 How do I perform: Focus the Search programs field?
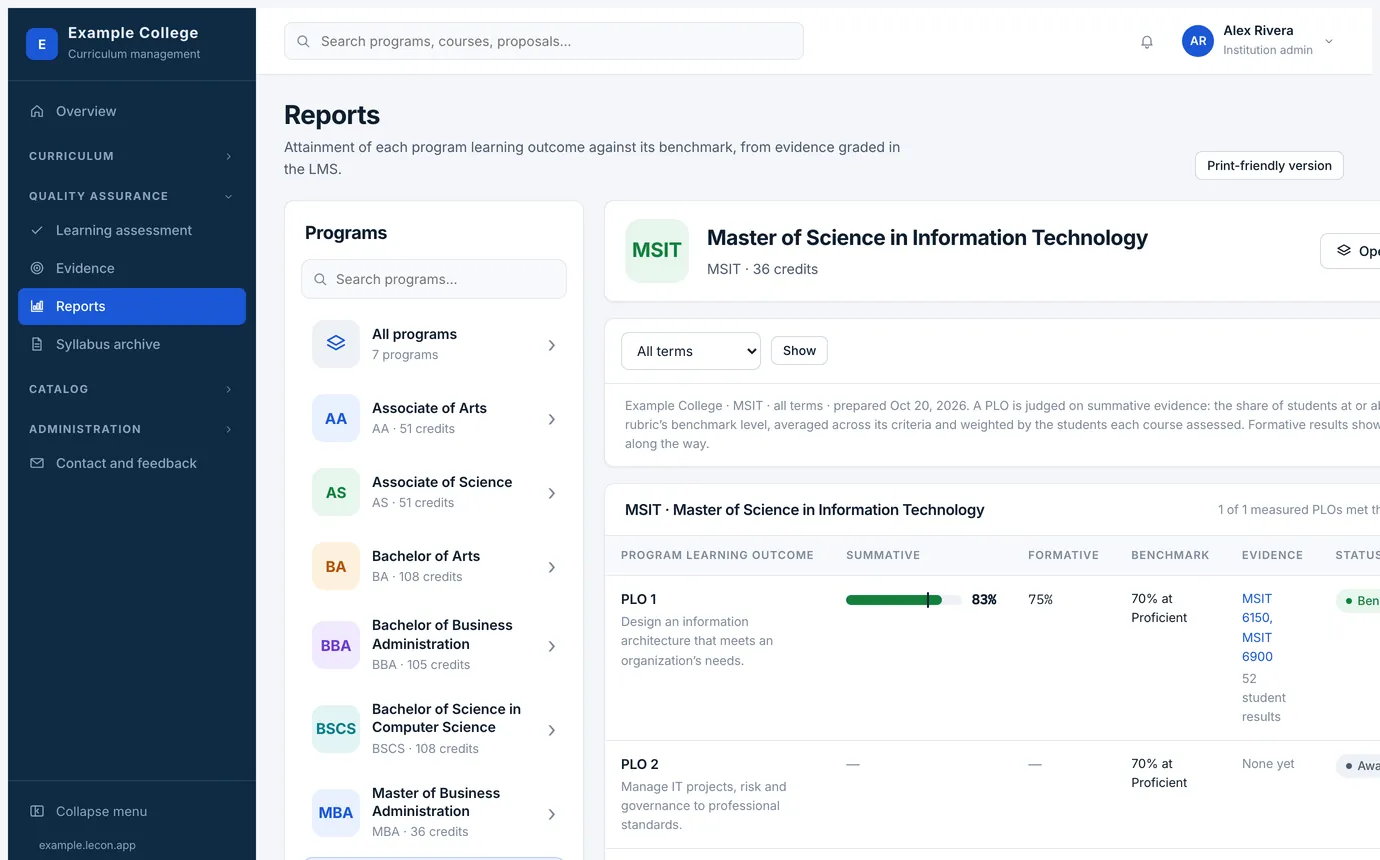[434, 279]
